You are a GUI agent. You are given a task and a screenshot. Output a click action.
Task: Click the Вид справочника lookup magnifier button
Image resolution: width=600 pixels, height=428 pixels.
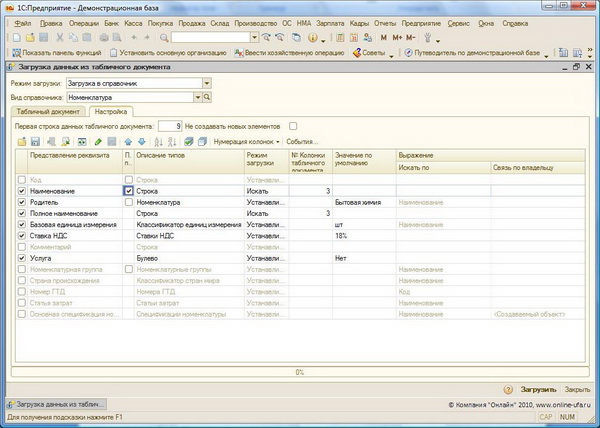point(207,98)
